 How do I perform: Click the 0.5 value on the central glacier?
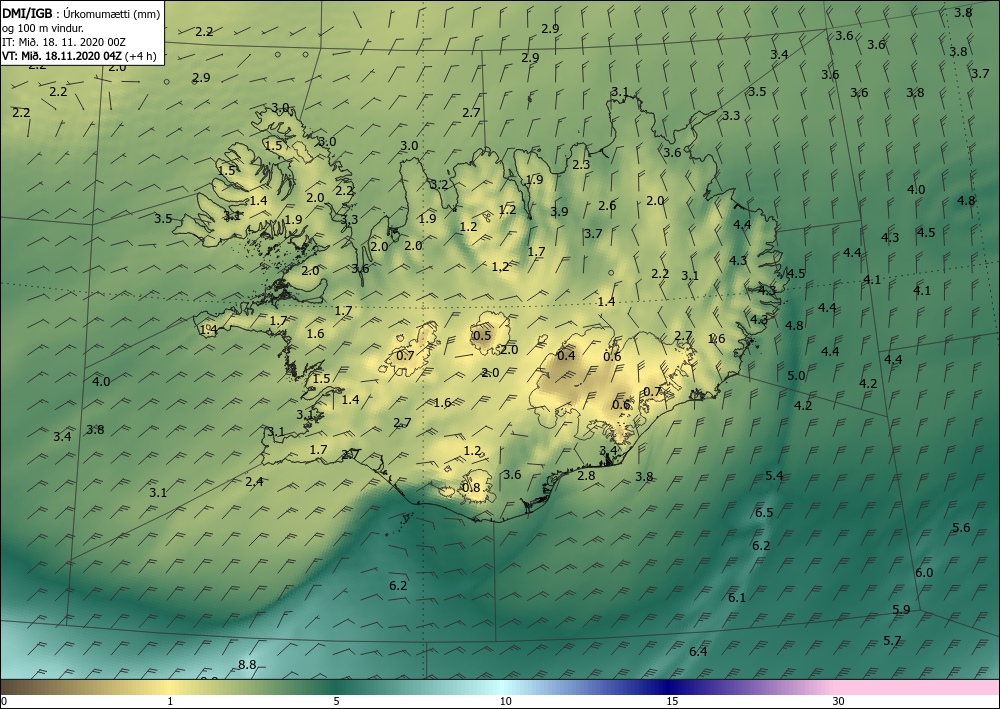pyautogui.click(x=482, y=335)
